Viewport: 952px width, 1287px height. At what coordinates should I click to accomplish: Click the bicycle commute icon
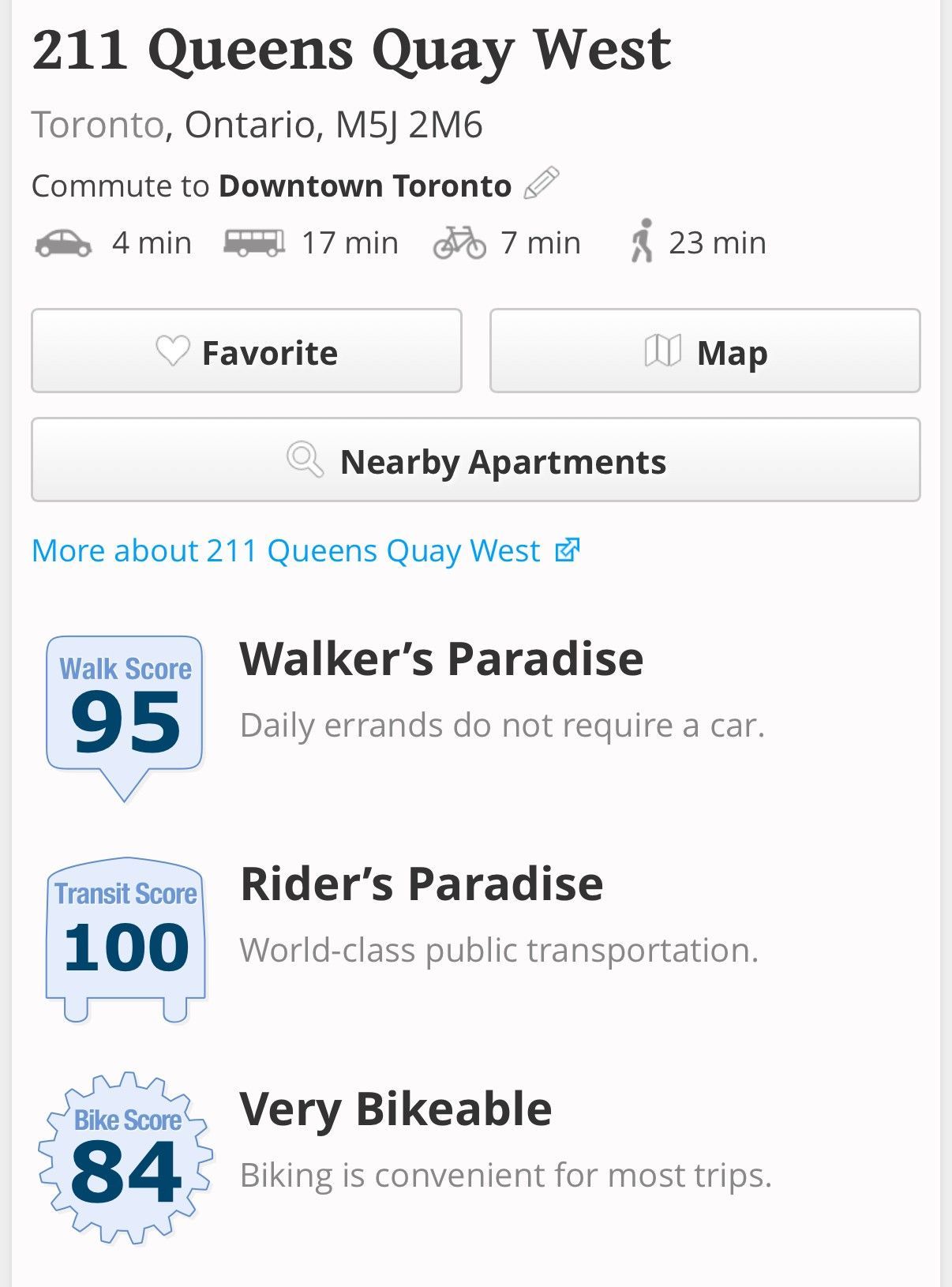[459, 242]
